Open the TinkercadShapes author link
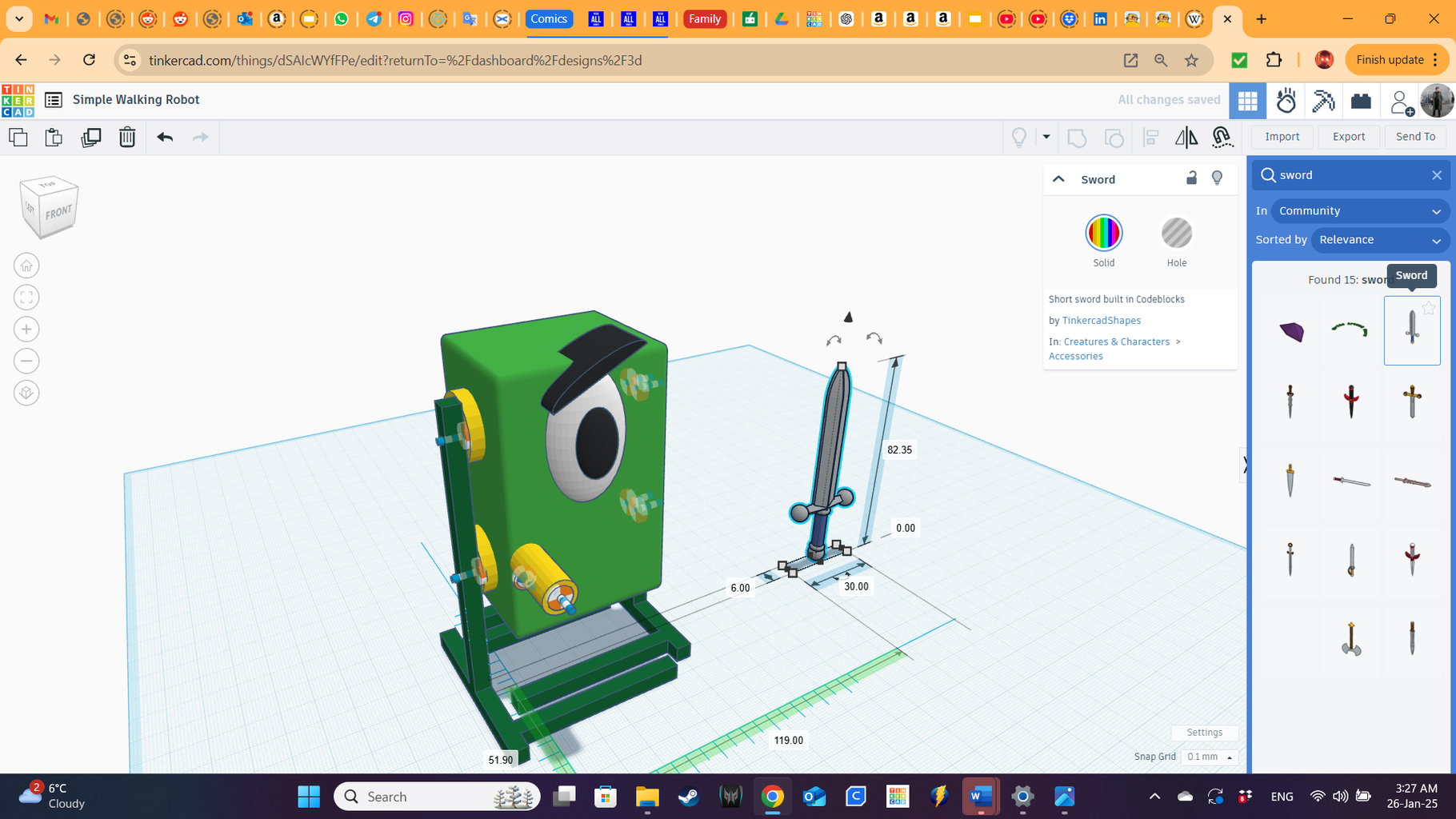 1101,321
